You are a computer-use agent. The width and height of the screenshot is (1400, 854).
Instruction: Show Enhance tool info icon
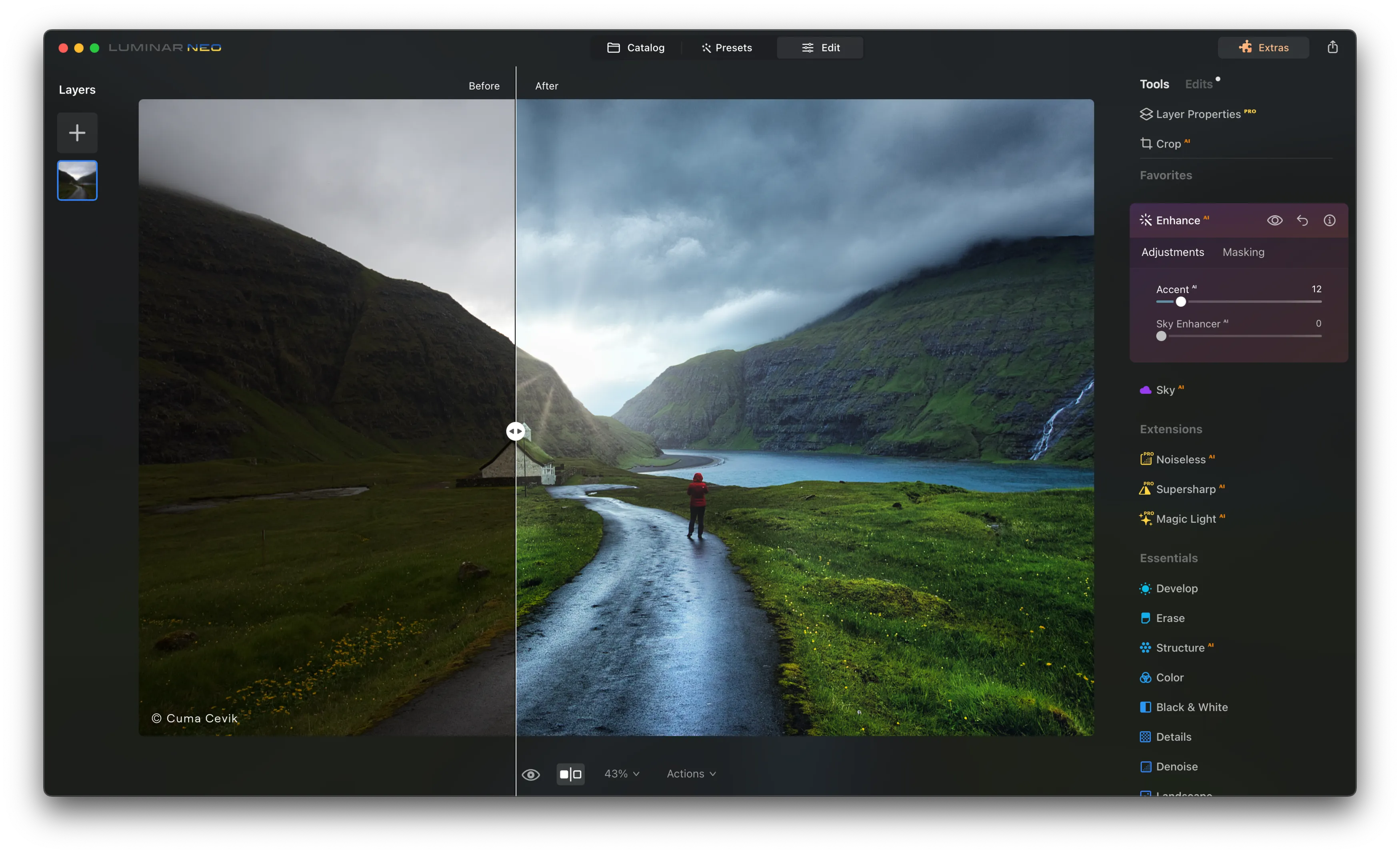pyautogui.click(x=1329, y=220)
